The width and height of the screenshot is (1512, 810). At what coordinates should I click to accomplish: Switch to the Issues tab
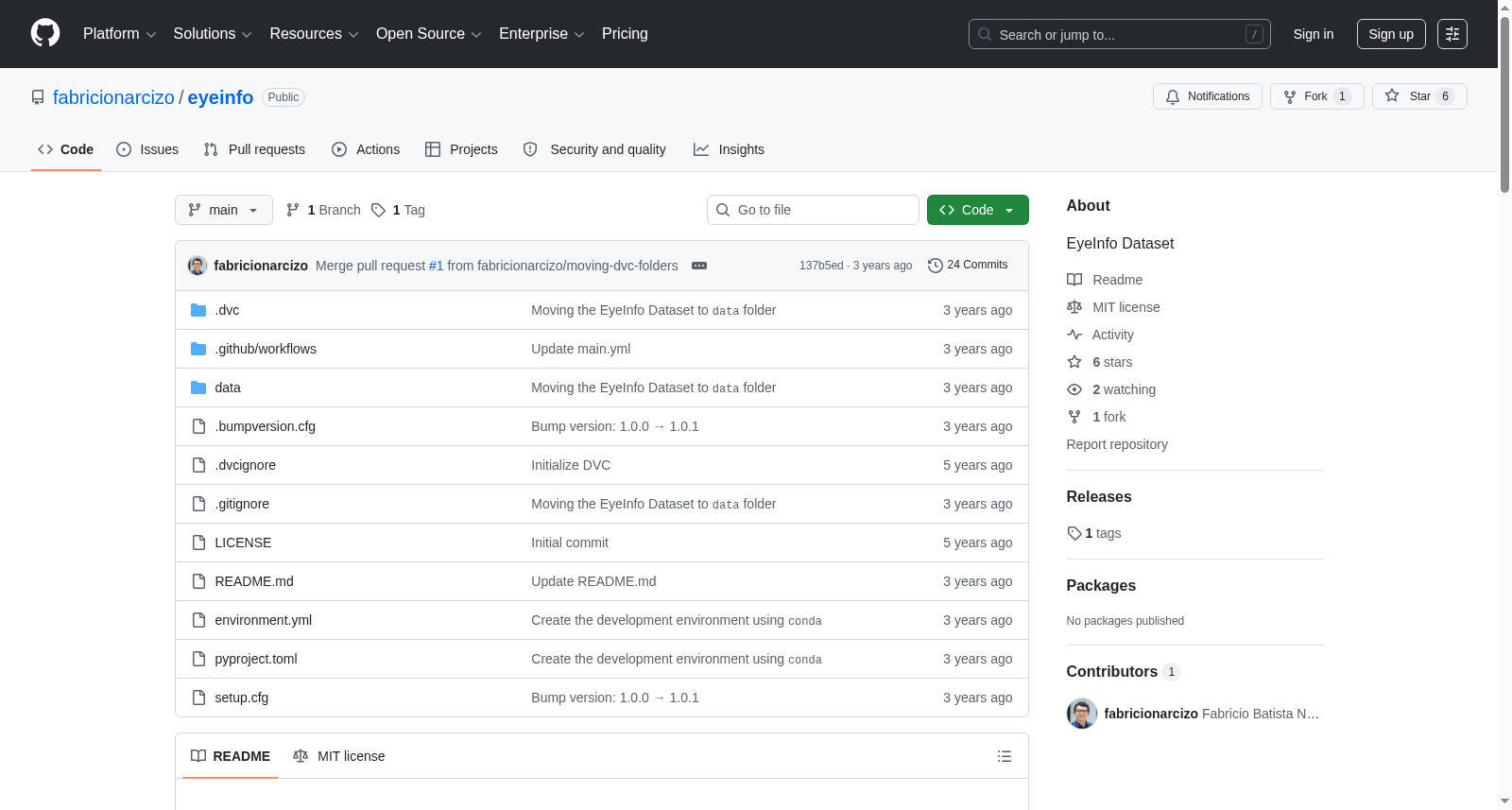[147, 149]
